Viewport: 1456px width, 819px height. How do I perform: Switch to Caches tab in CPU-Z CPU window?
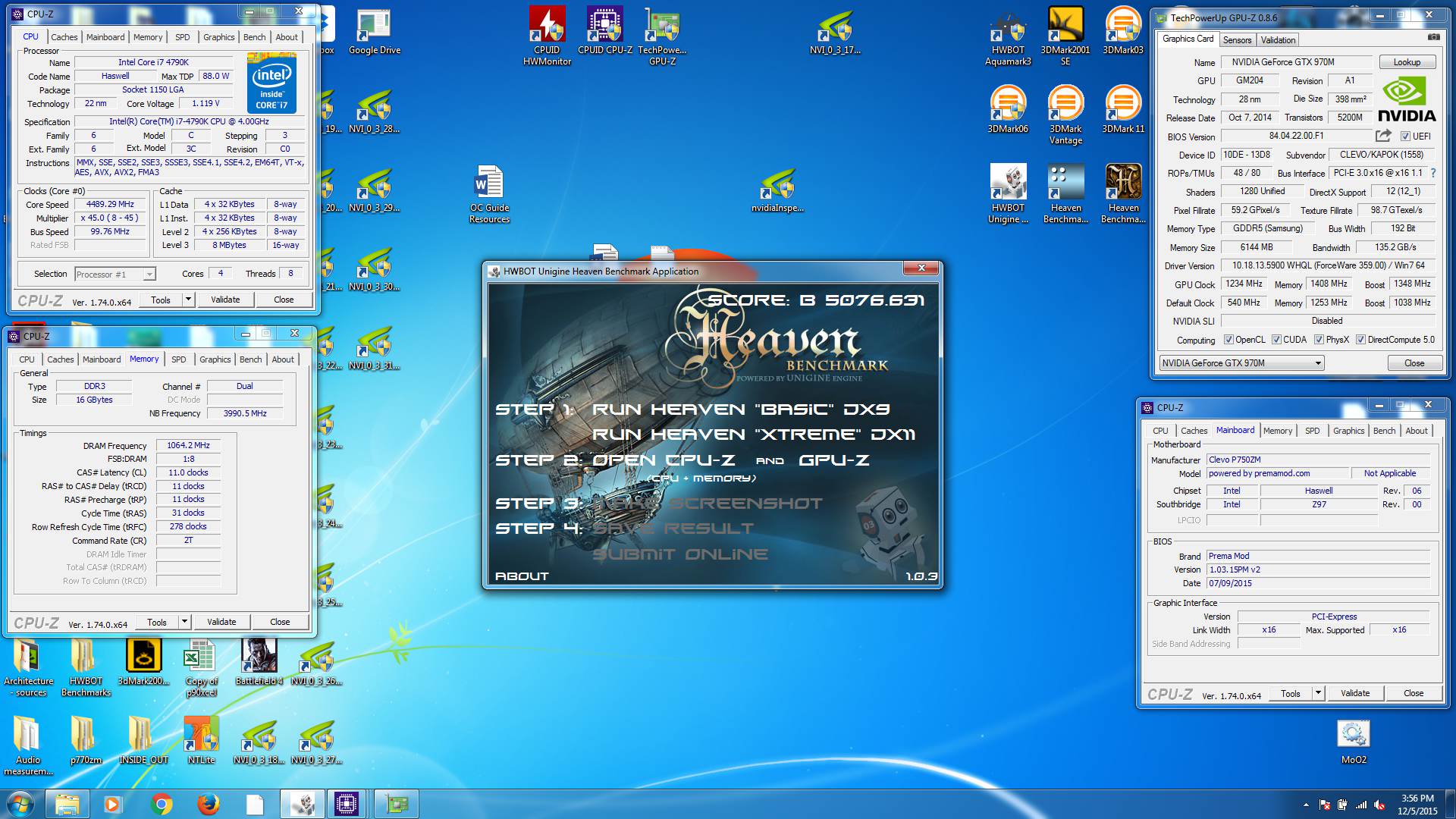point(64,36)
